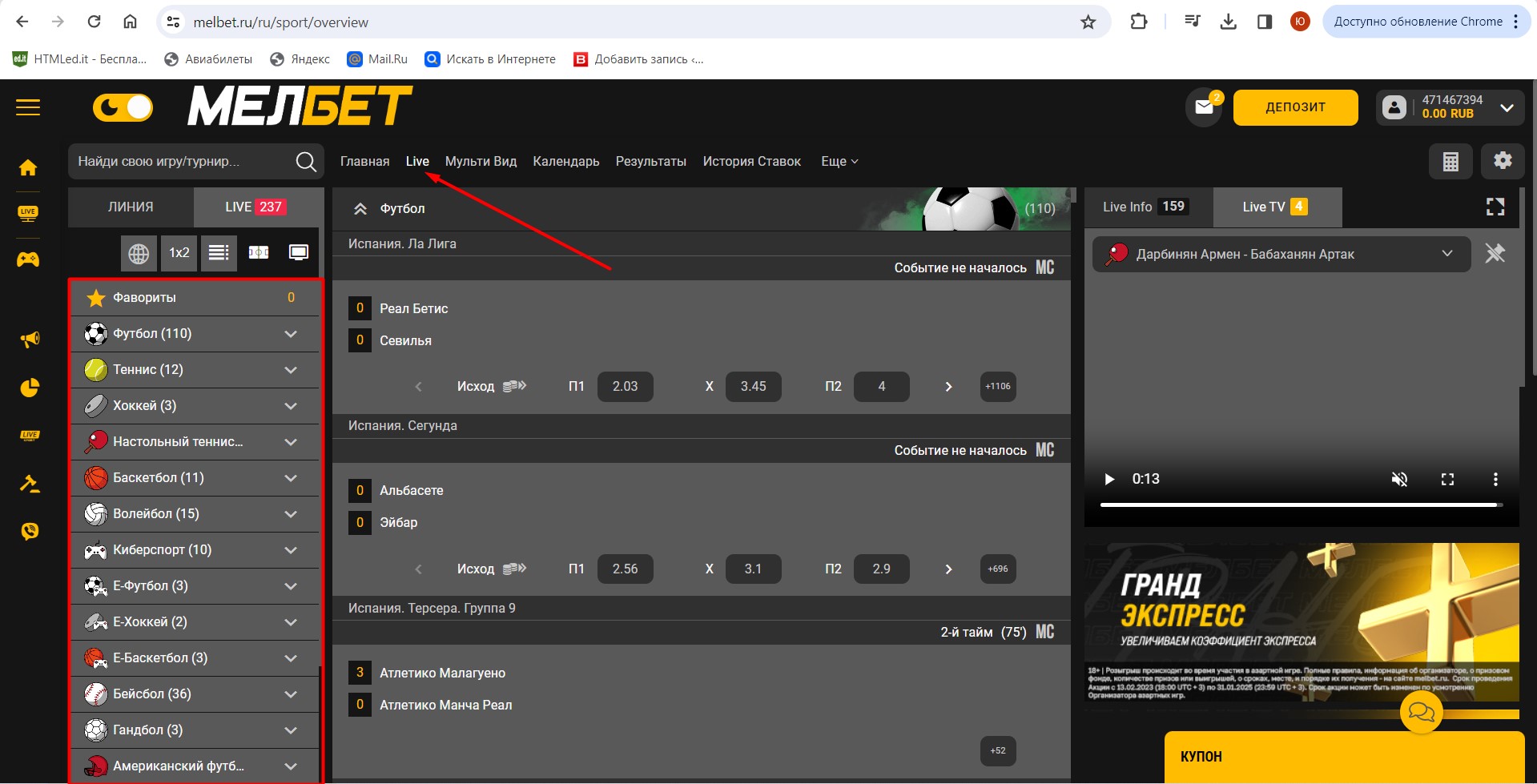Click the ДЕПОЗИТ button

(1295, 107)
